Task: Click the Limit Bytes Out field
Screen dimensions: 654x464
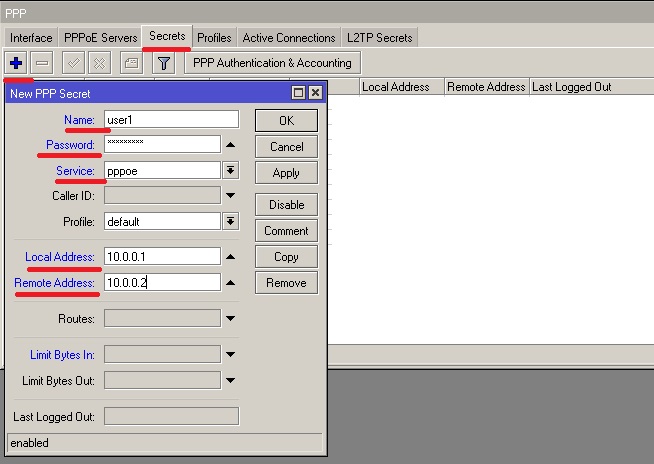Action: click(x=162, y=380)
